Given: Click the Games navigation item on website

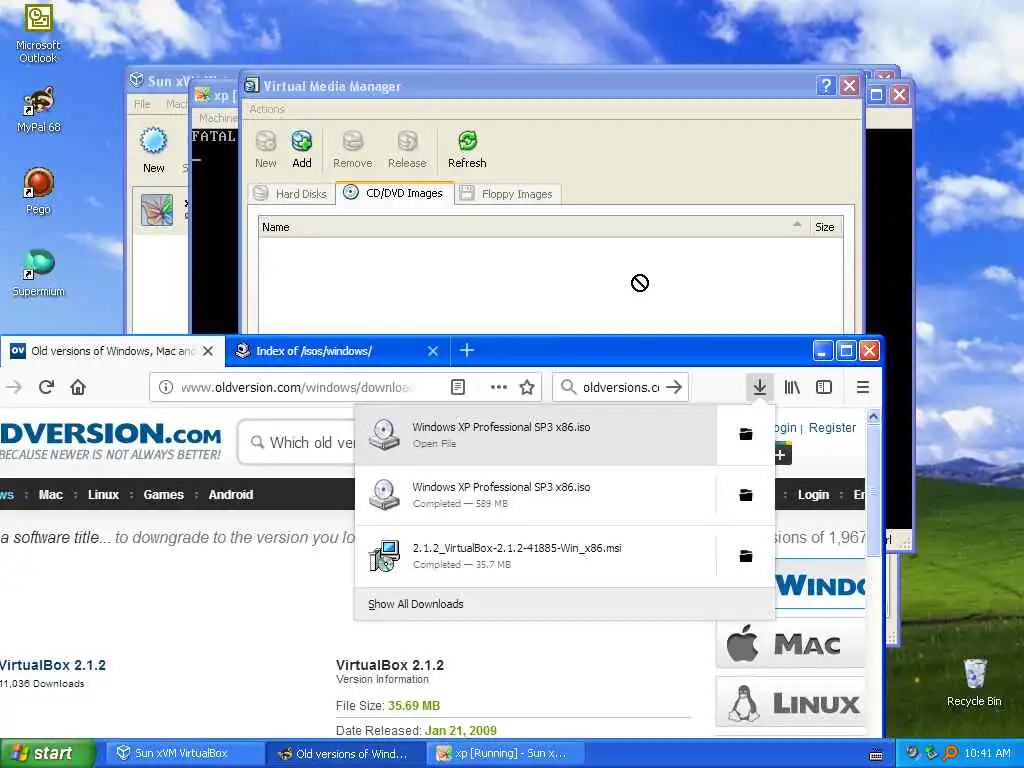Looking at the screenshot, I should (163, 494).
